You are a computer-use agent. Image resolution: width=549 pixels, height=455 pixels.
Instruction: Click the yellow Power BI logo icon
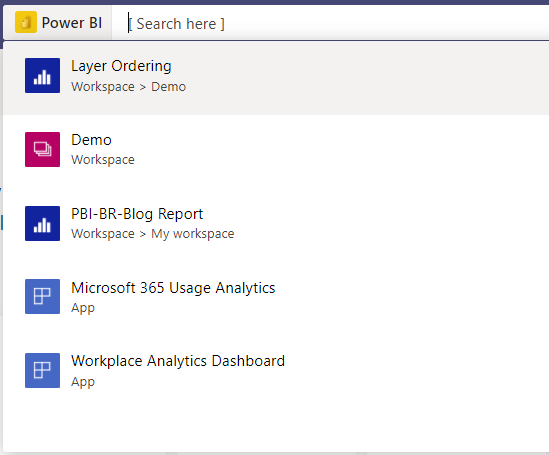[26, 22]
